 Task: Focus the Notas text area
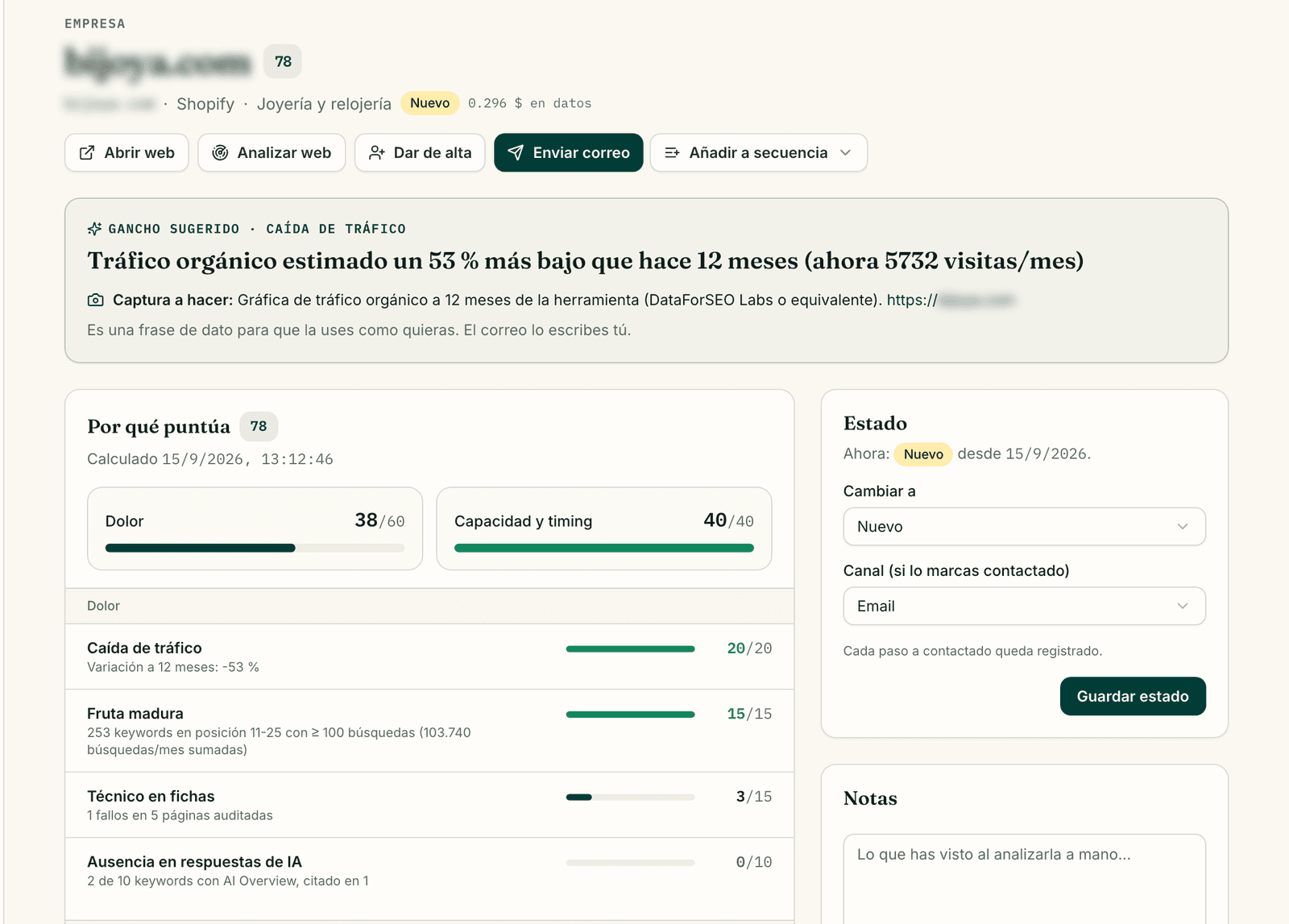coord(1024,879)
